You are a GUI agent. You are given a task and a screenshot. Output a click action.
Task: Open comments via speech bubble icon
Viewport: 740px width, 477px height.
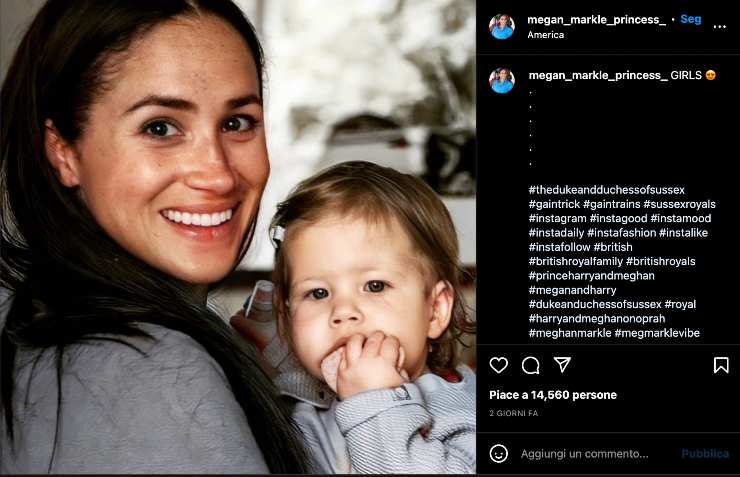point(530,365)
